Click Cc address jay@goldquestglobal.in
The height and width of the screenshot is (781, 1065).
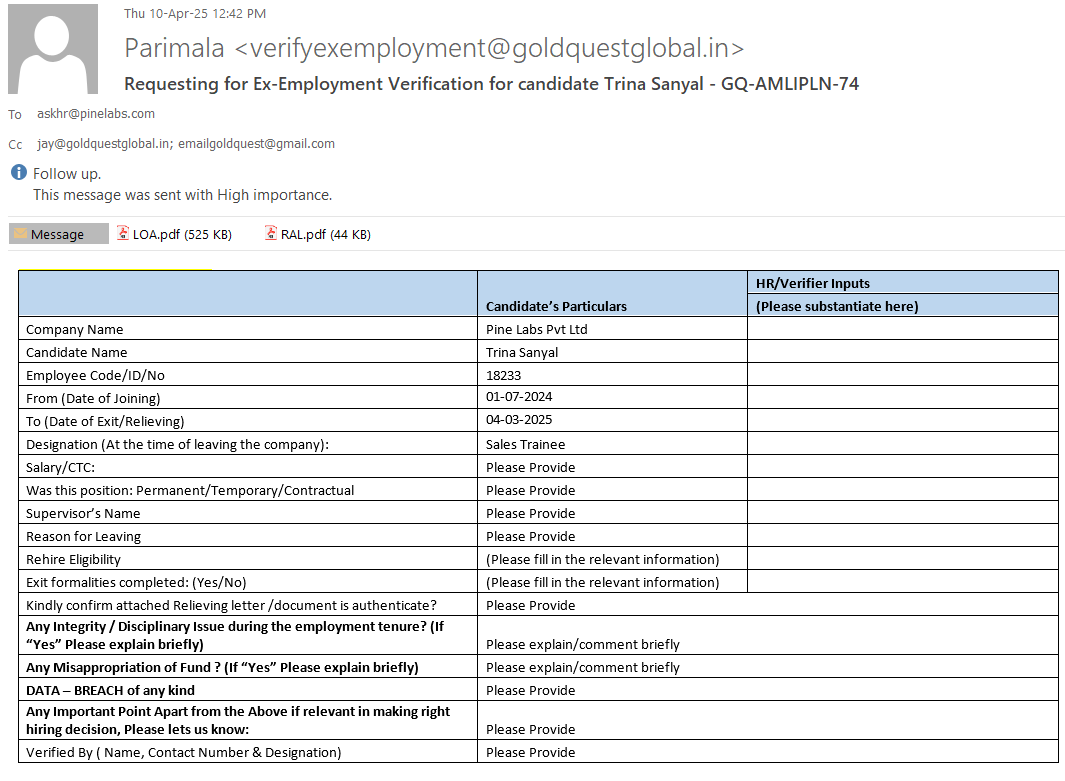point(104,144)
